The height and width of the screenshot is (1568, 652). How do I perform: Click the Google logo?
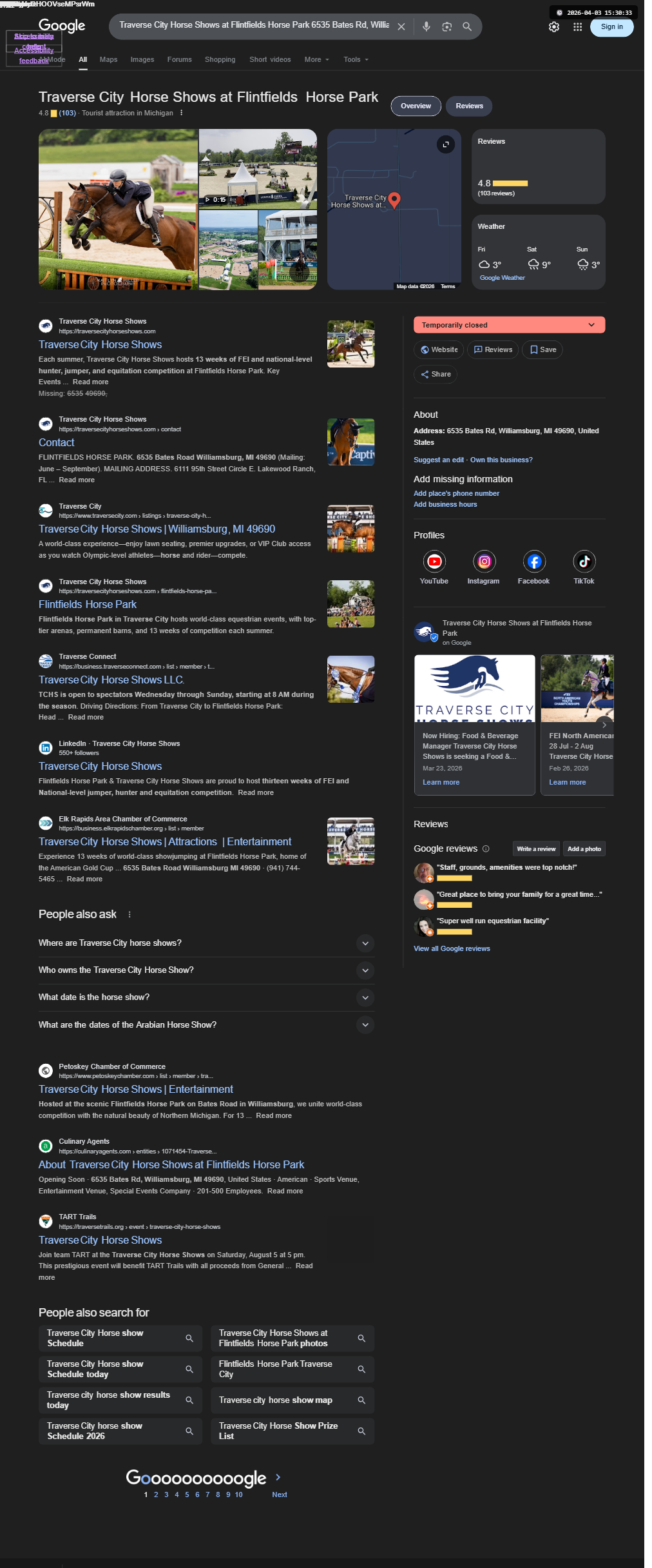pos(62,26)
